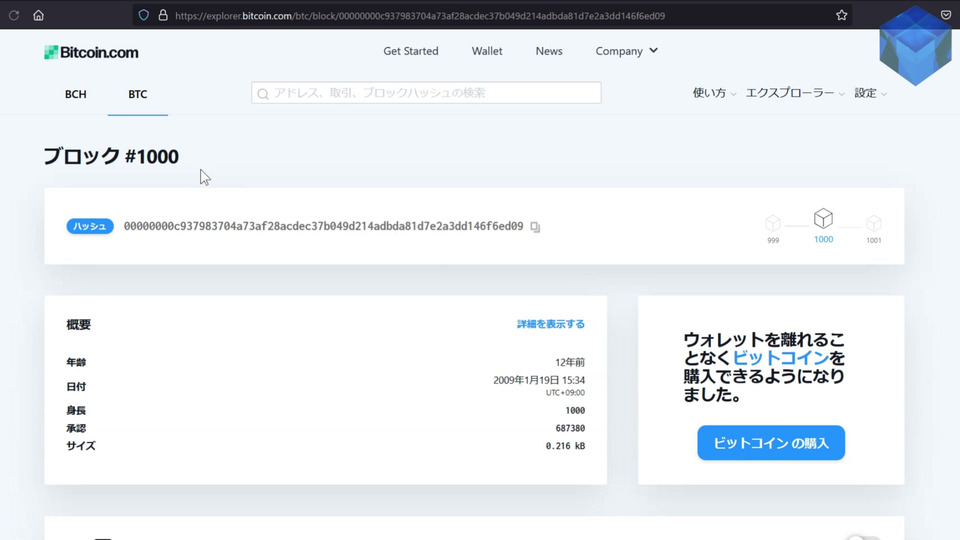The width and height of the screenshot is (960, 540).
Task: Open the News menu item
Action: tap(549, 51)
